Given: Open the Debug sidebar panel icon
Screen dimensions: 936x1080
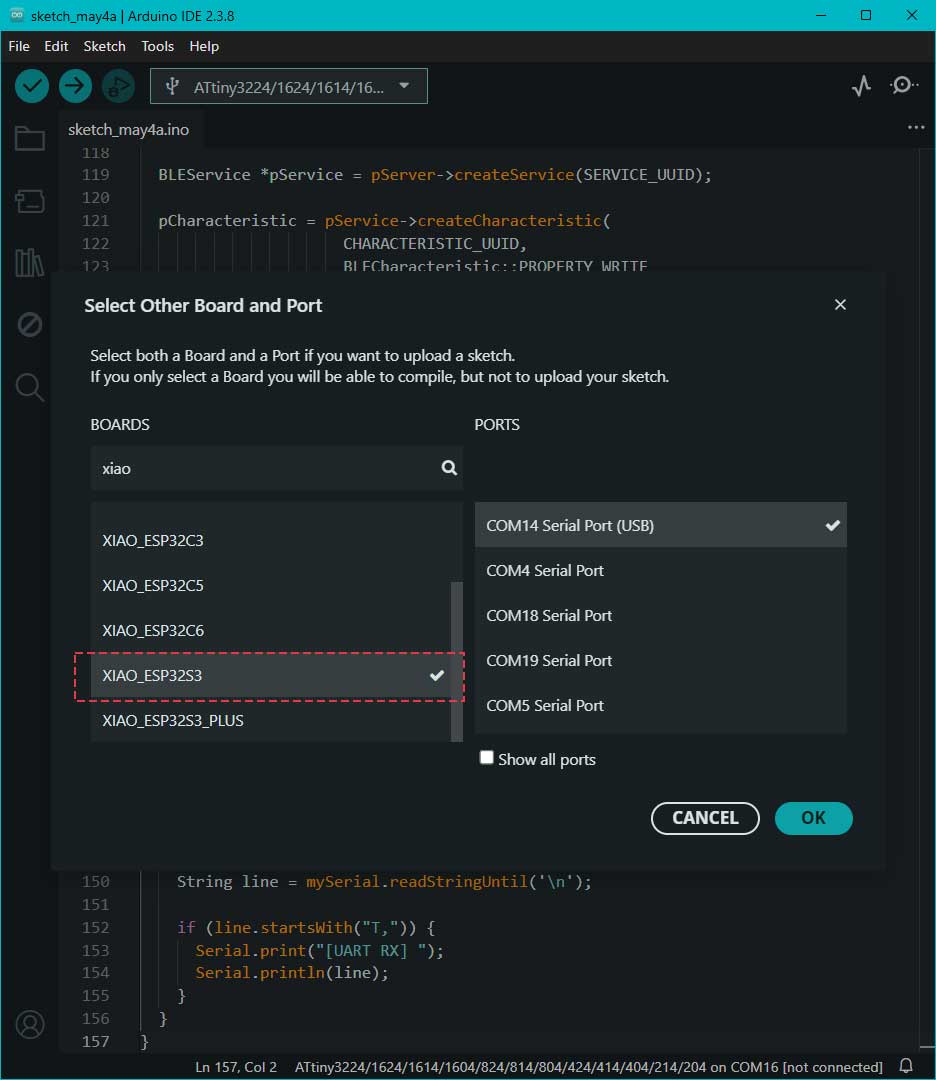Looking at the screenshot, I should pos(30,324).
